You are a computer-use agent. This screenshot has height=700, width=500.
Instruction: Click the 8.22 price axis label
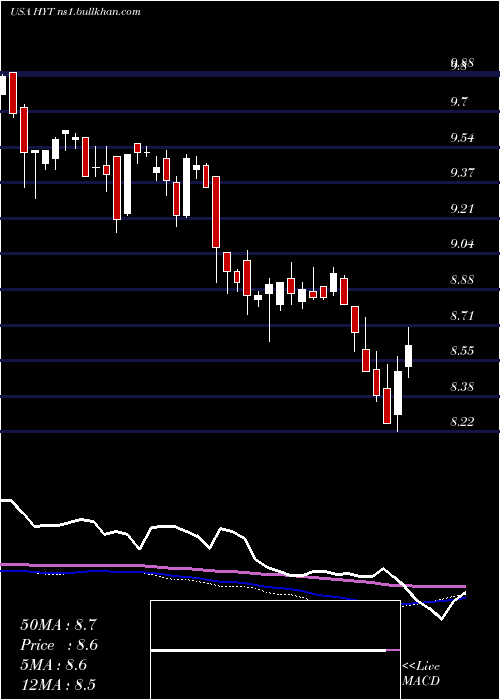click(462, 422)
